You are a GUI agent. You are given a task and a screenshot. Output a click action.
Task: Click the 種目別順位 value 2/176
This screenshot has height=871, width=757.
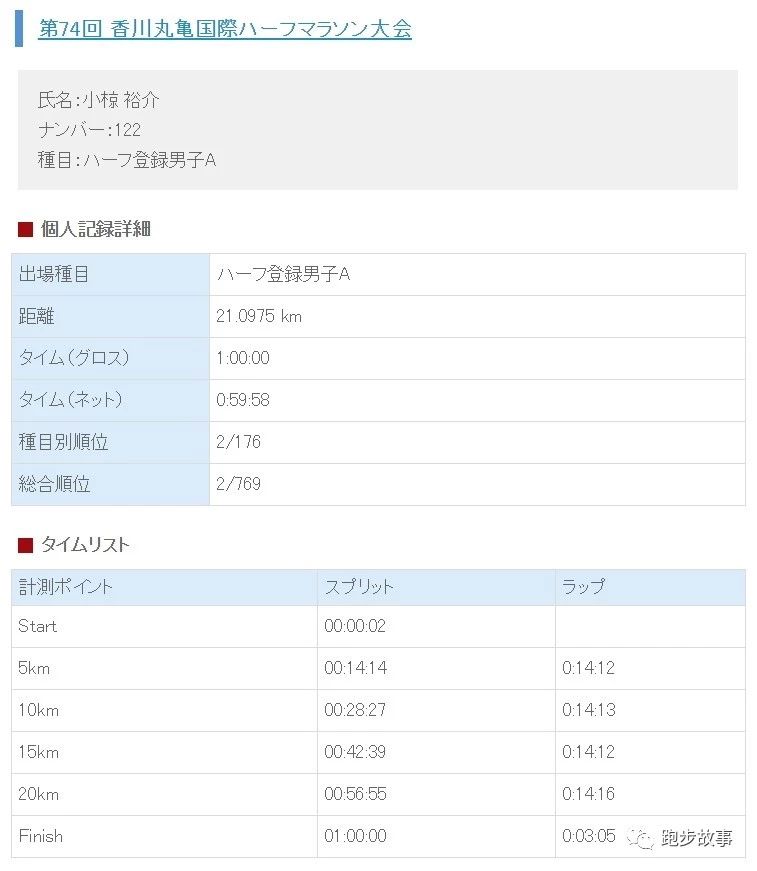[x=238, y=442]
